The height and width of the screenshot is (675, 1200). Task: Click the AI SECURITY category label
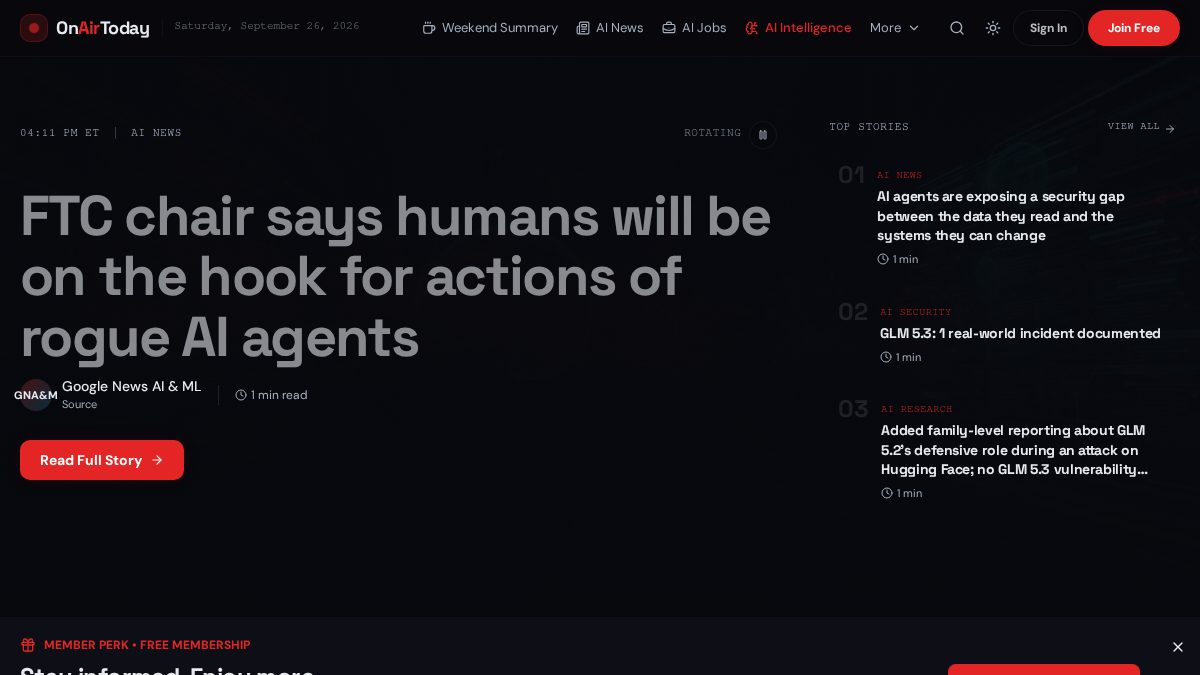click(x=916, y=312)
